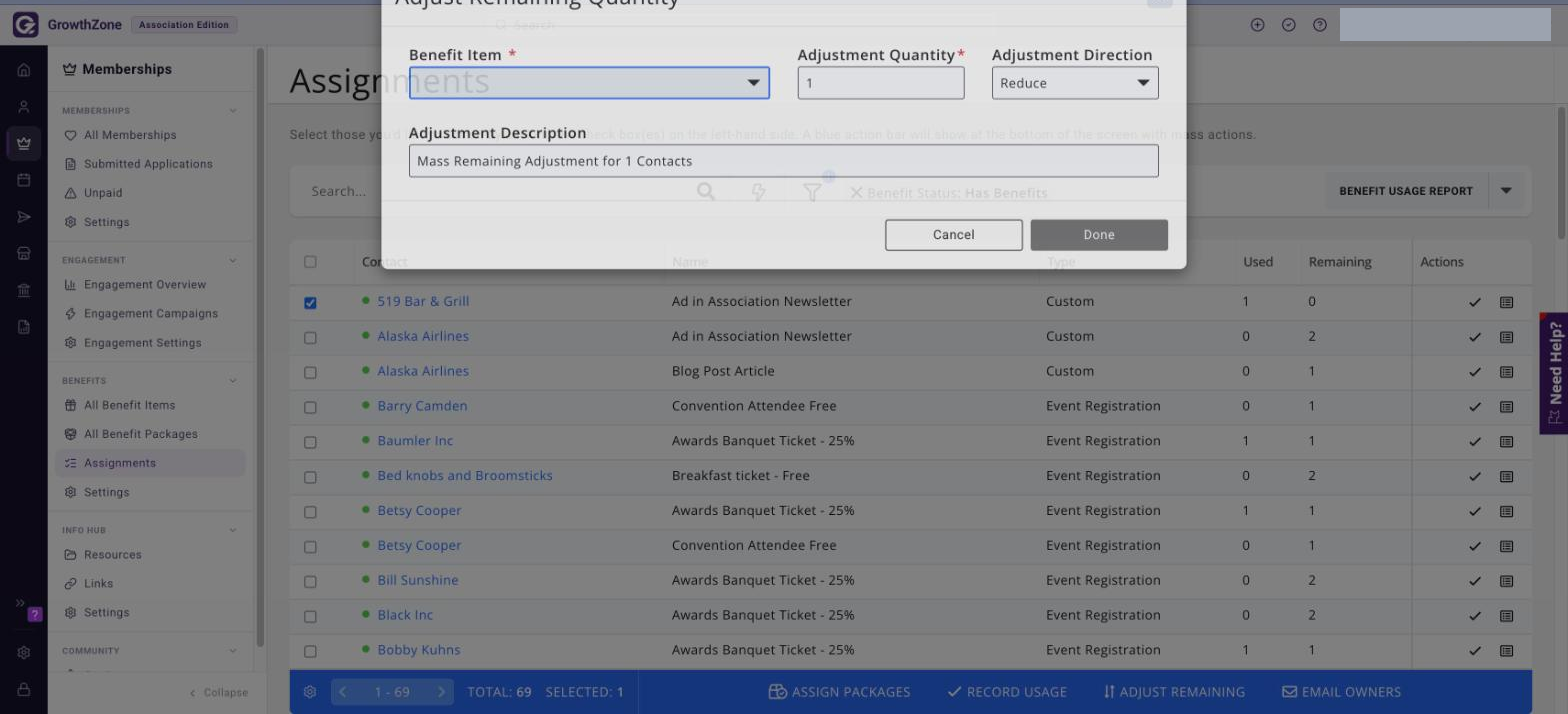Click Email Owners in action bar
Screen dimensions: 1568x714
click(x=1341, y=692)
